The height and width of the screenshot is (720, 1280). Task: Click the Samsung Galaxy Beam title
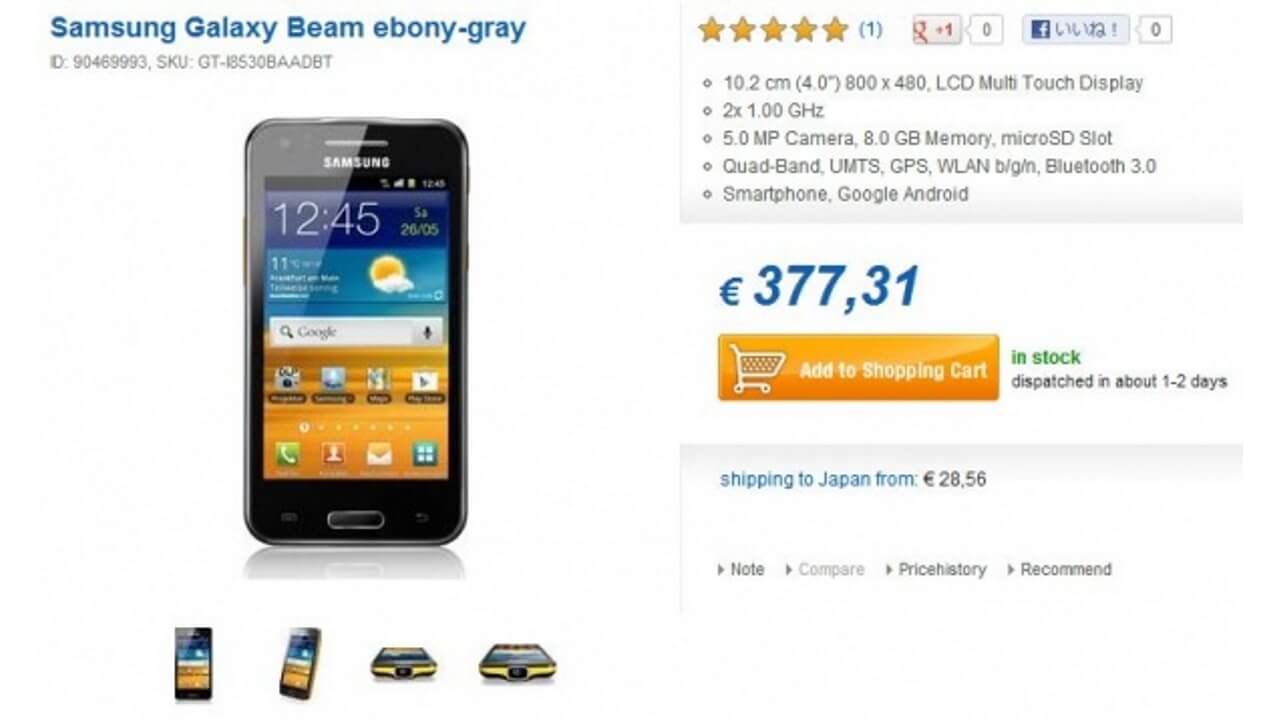pos(288,28)
